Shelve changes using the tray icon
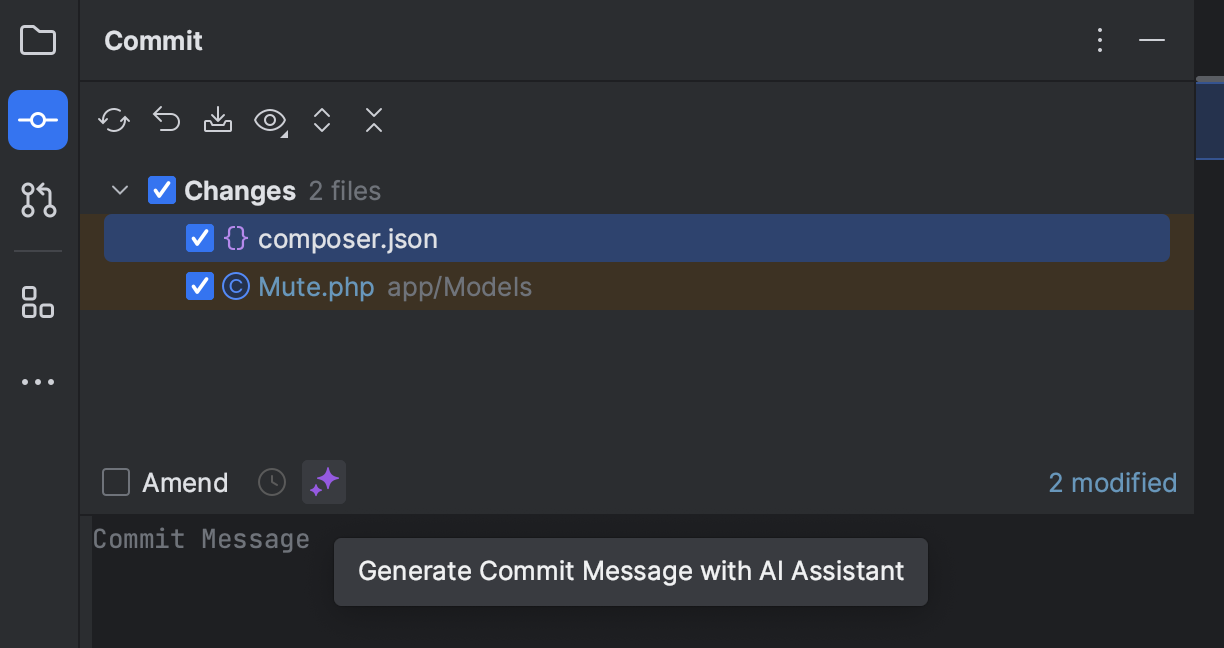 (x=218, y=121)
